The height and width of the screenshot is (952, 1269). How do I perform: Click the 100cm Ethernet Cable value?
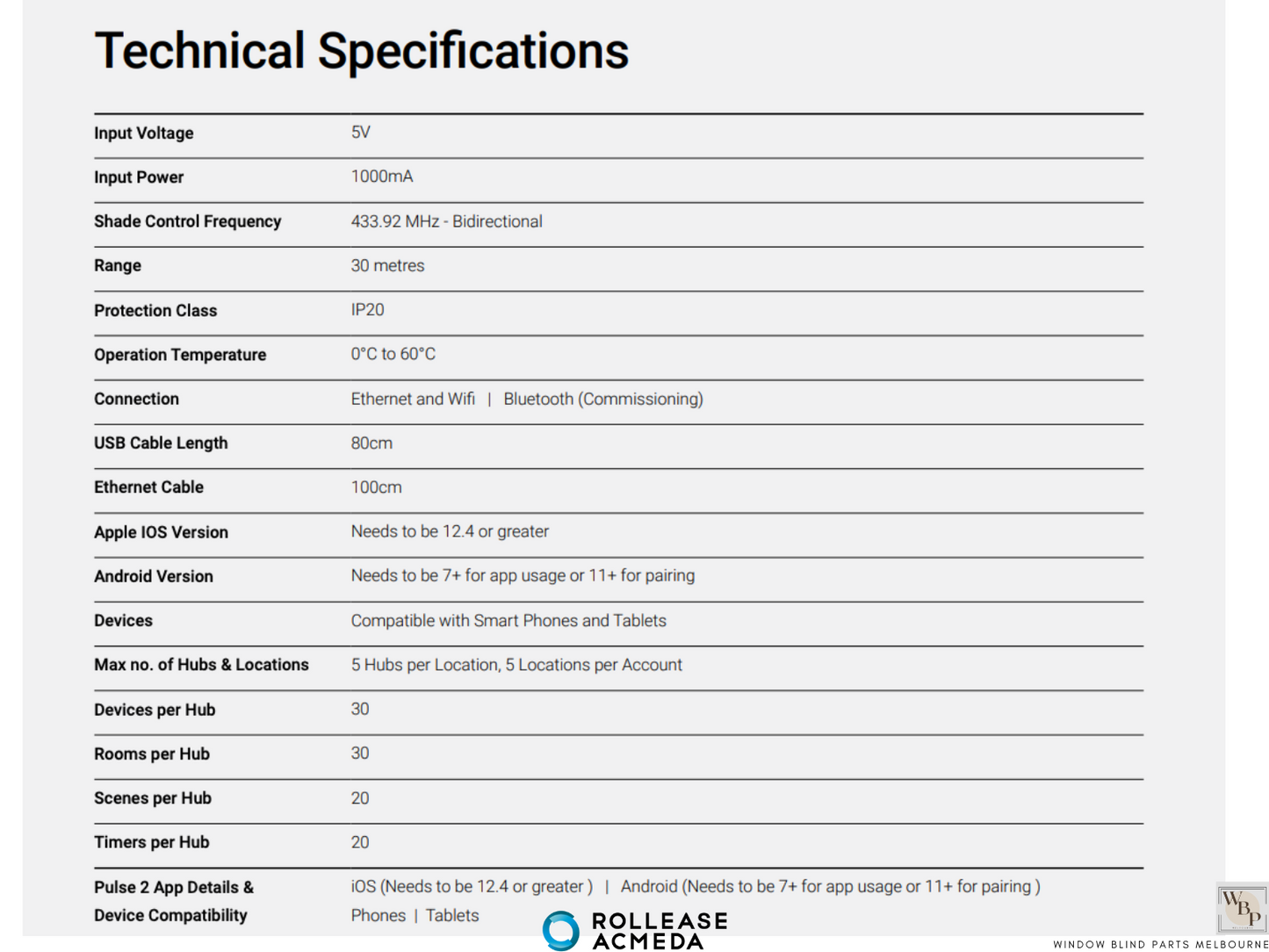point(377,487)
